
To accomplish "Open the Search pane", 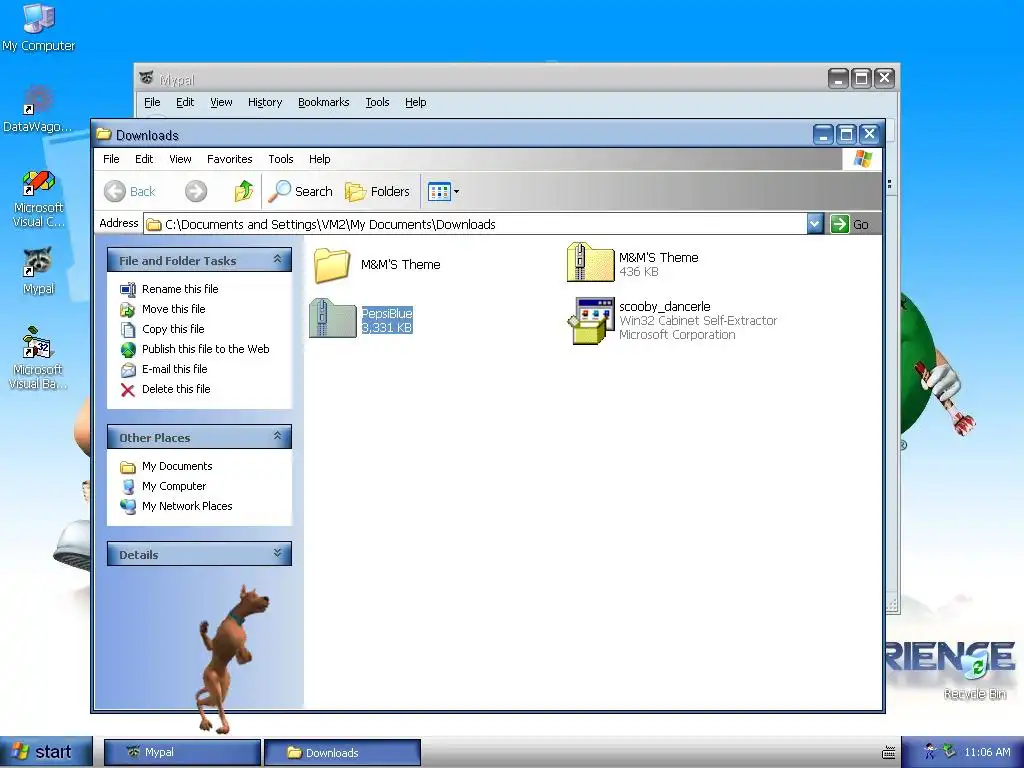I will point(300,191).
